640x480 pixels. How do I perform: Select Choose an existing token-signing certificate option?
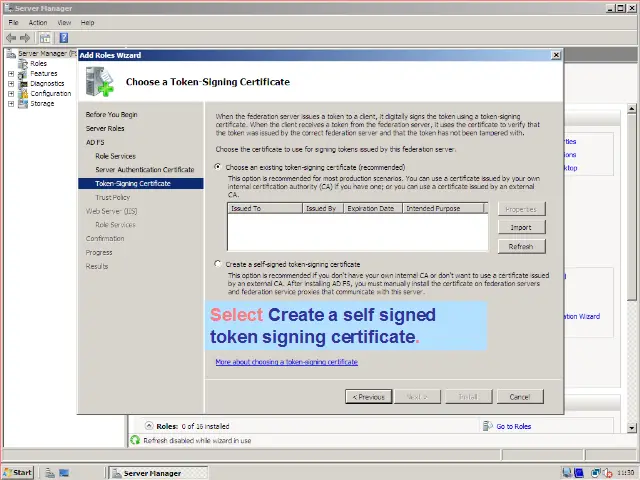218,167
